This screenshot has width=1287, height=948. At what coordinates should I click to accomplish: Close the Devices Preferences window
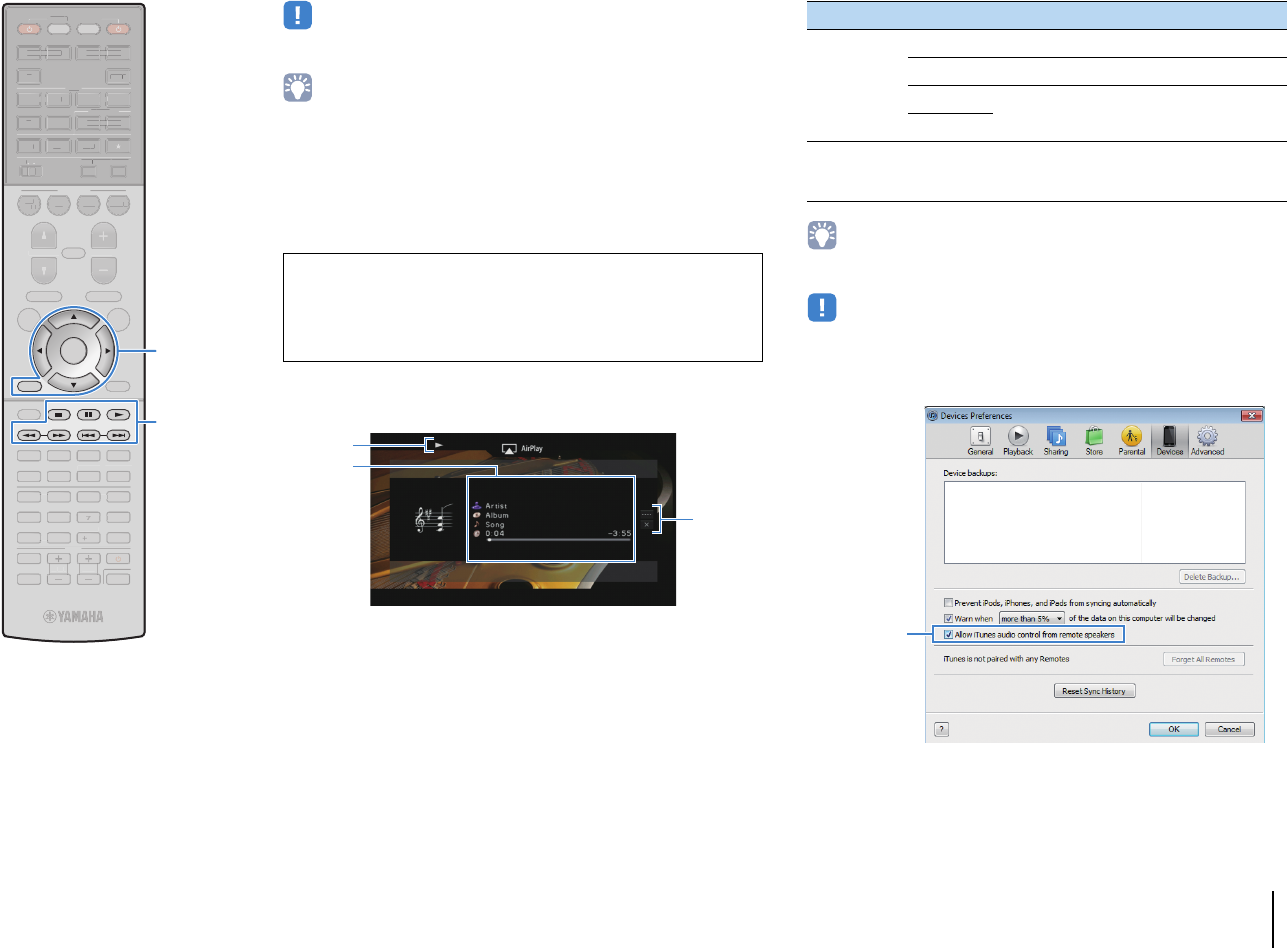coord(1250,415)
